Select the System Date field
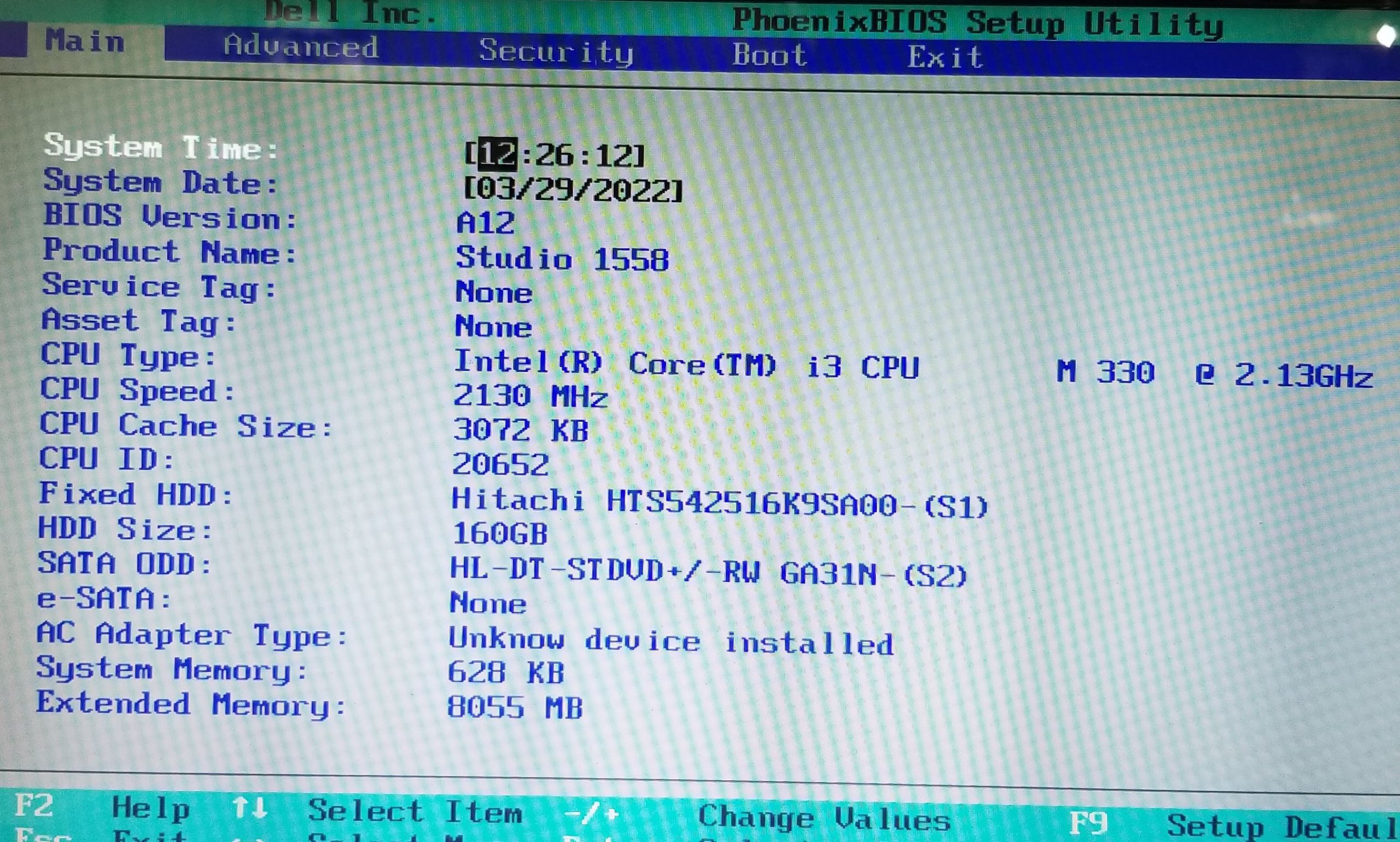 573,189
